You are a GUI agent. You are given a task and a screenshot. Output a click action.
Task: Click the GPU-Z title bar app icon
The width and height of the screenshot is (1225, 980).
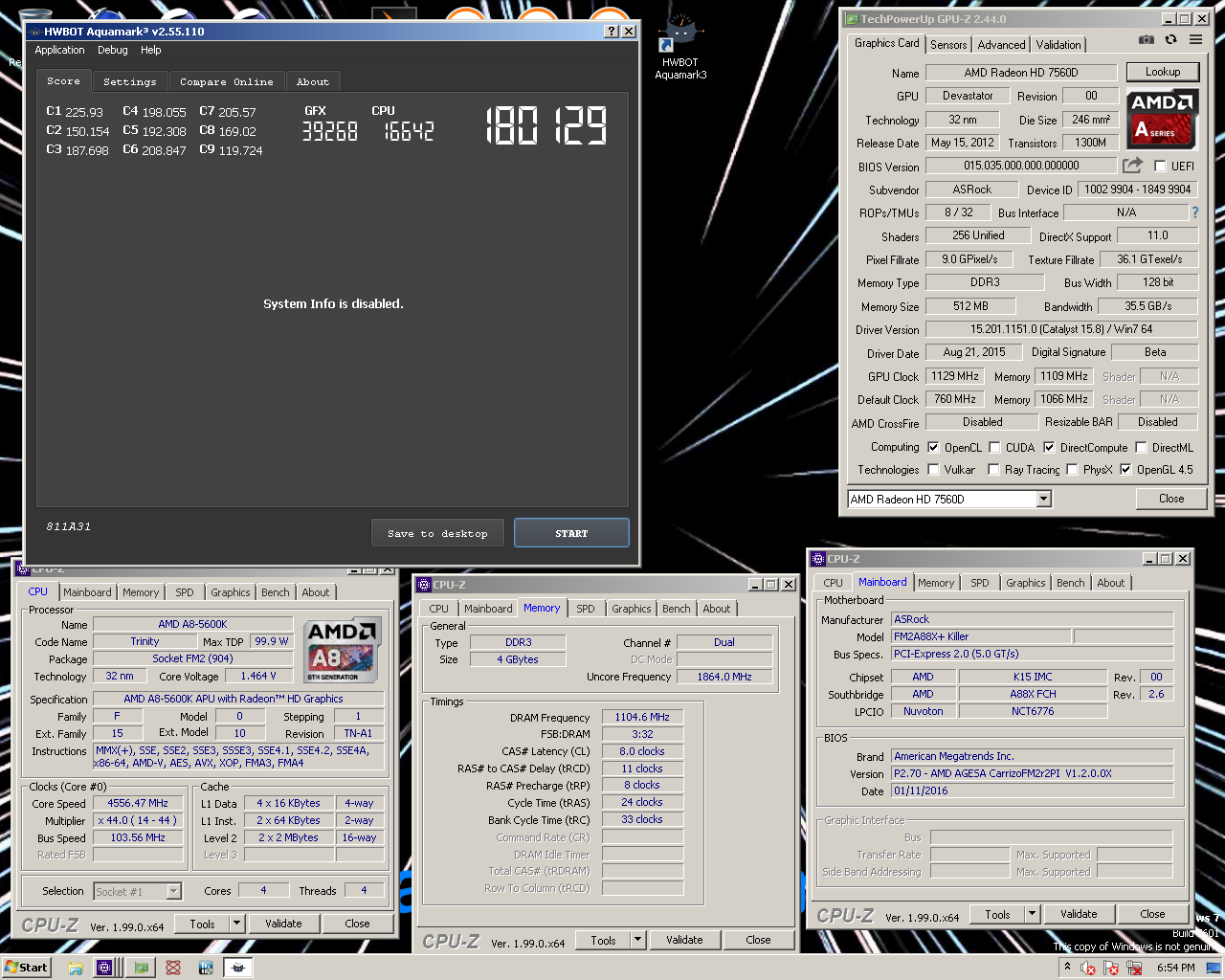coord(852,19)
